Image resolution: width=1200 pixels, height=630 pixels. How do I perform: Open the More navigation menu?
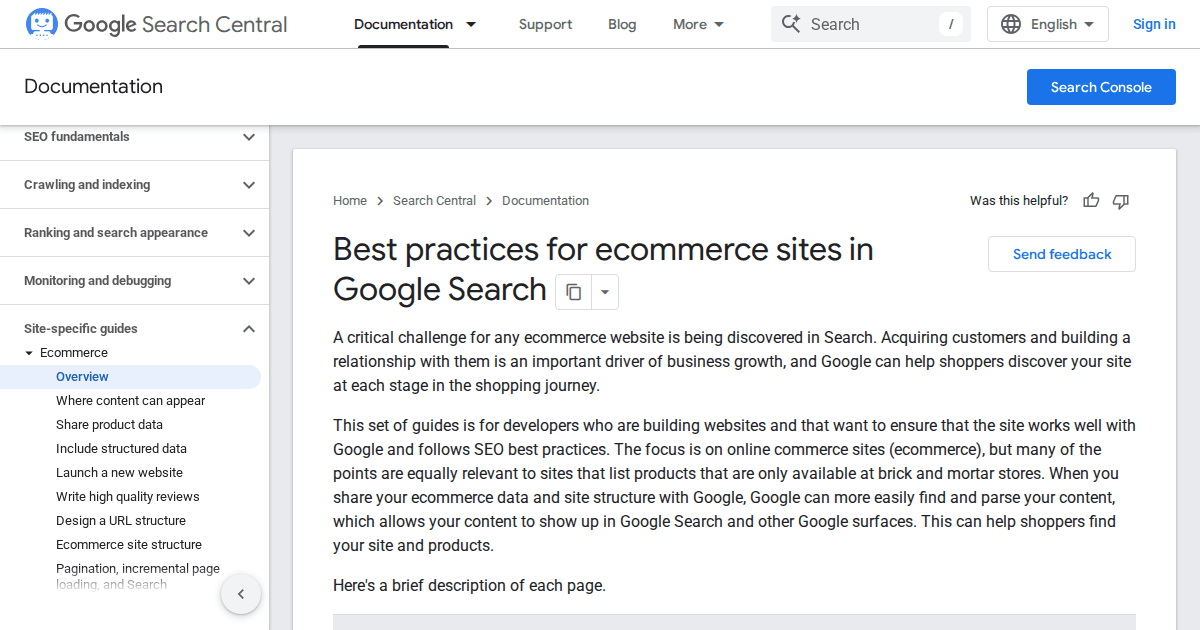pos(697,23)
